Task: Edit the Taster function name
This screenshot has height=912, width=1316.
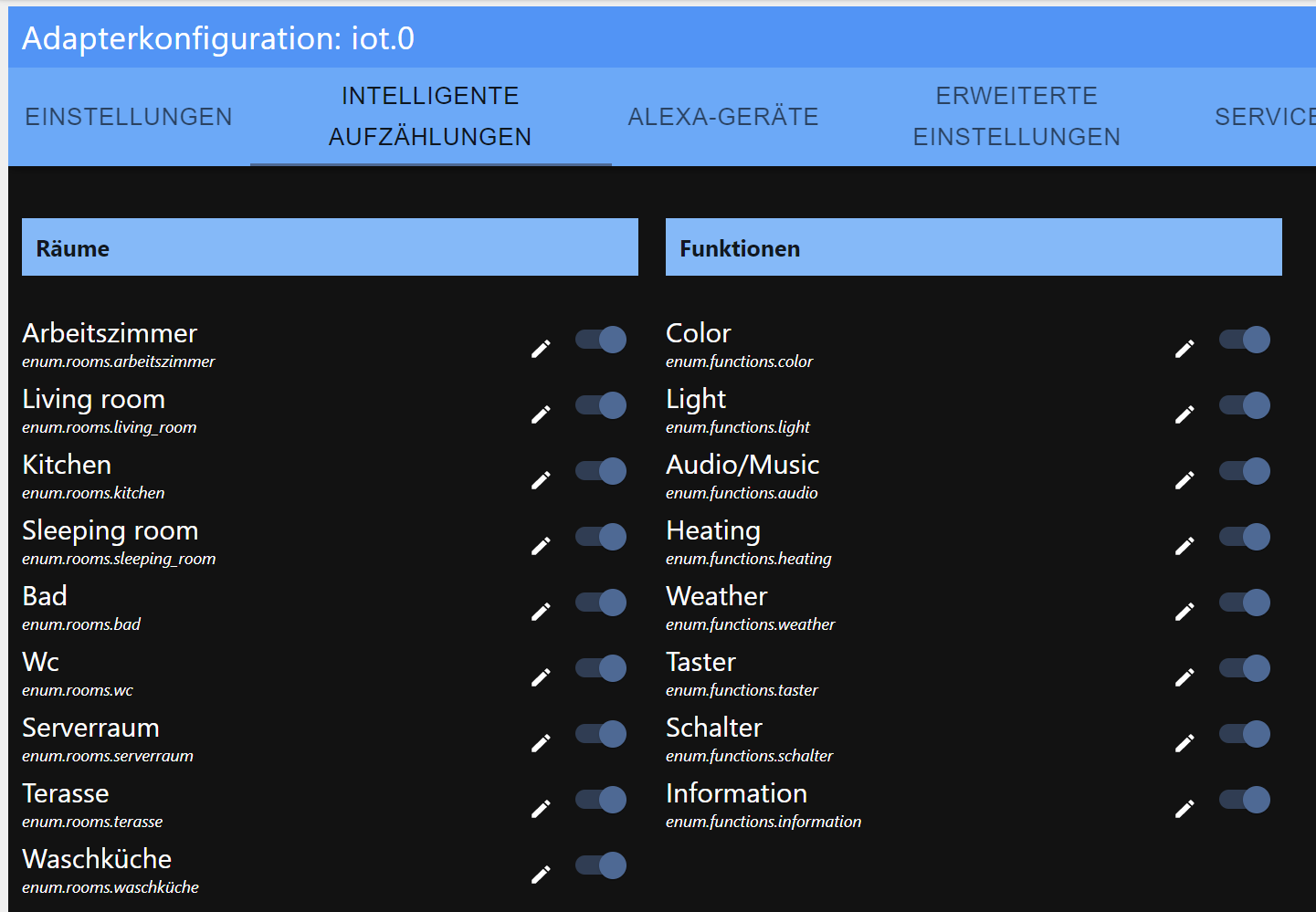Action: point(1184,677)
